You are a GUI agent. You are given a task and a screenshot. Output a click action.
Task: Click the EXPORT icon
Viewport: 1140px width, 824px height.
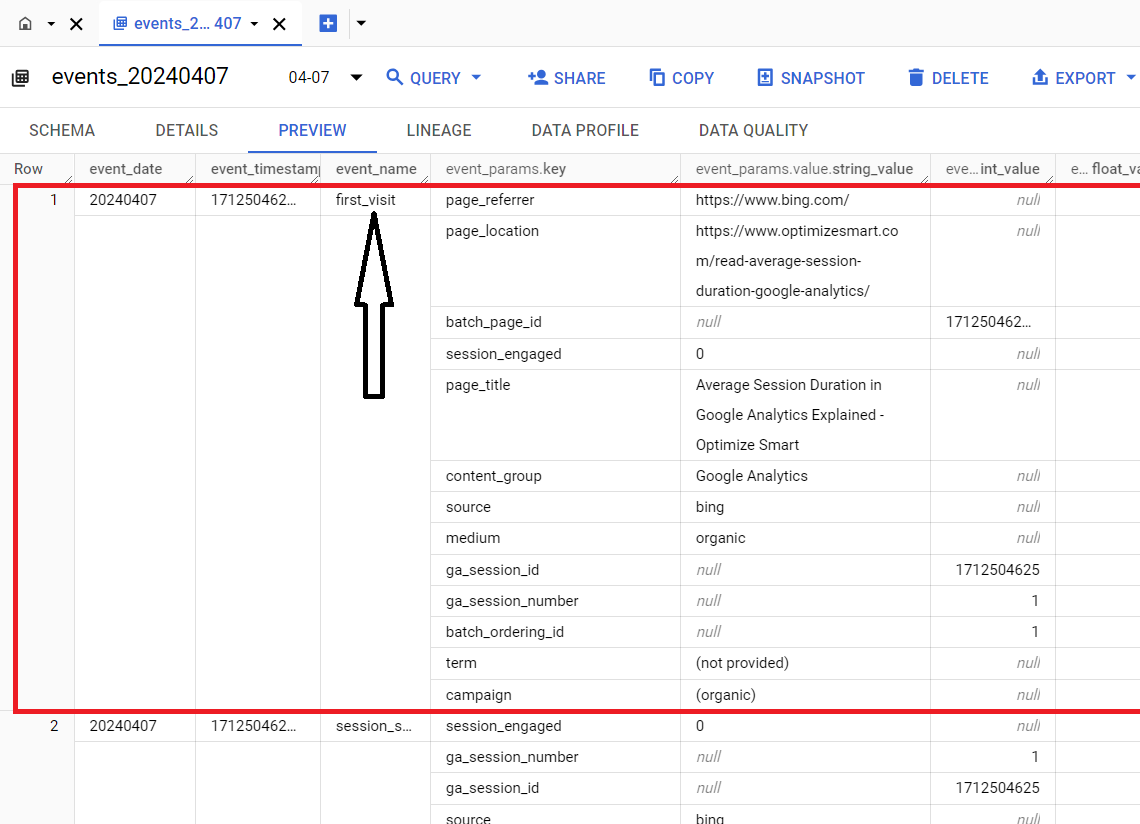pyautogui.click(x=1040, y=78)
